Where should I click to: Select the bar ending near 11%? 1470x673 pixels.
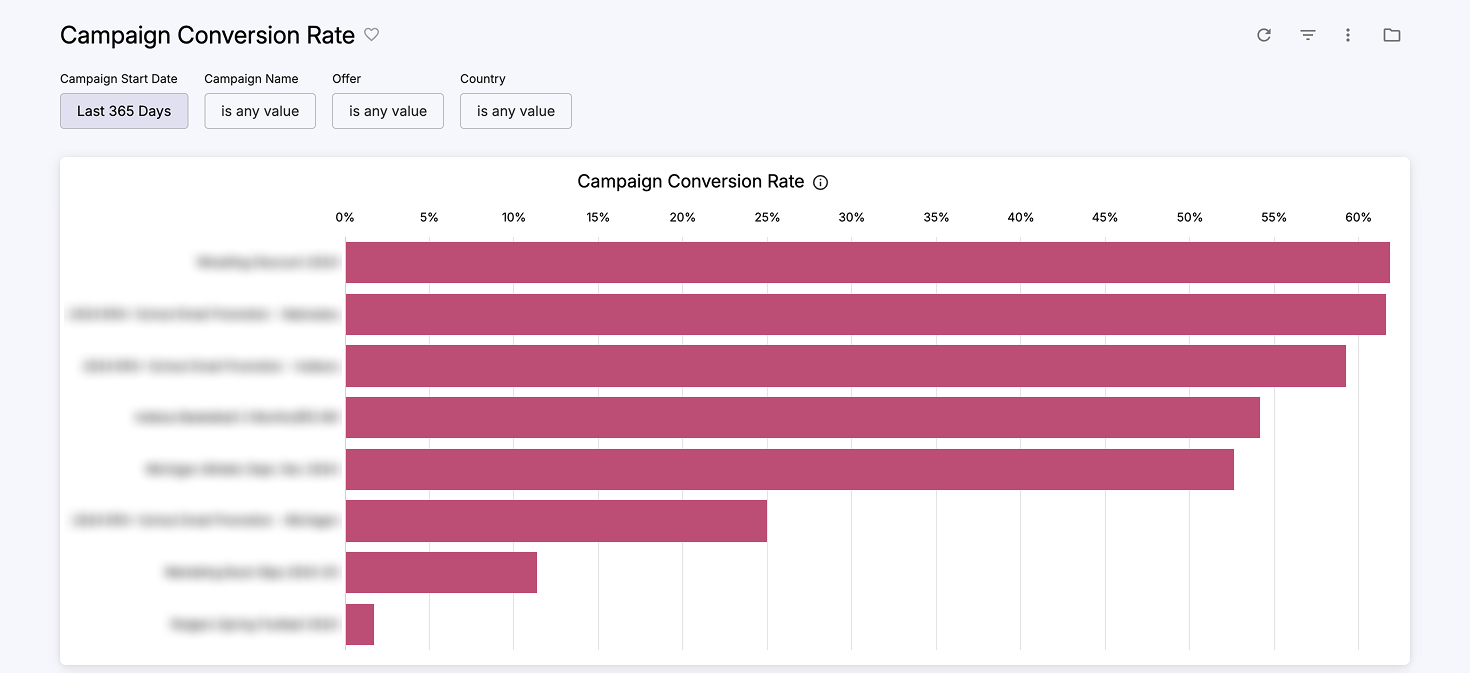pyautogui.click(x=441, y=572)
